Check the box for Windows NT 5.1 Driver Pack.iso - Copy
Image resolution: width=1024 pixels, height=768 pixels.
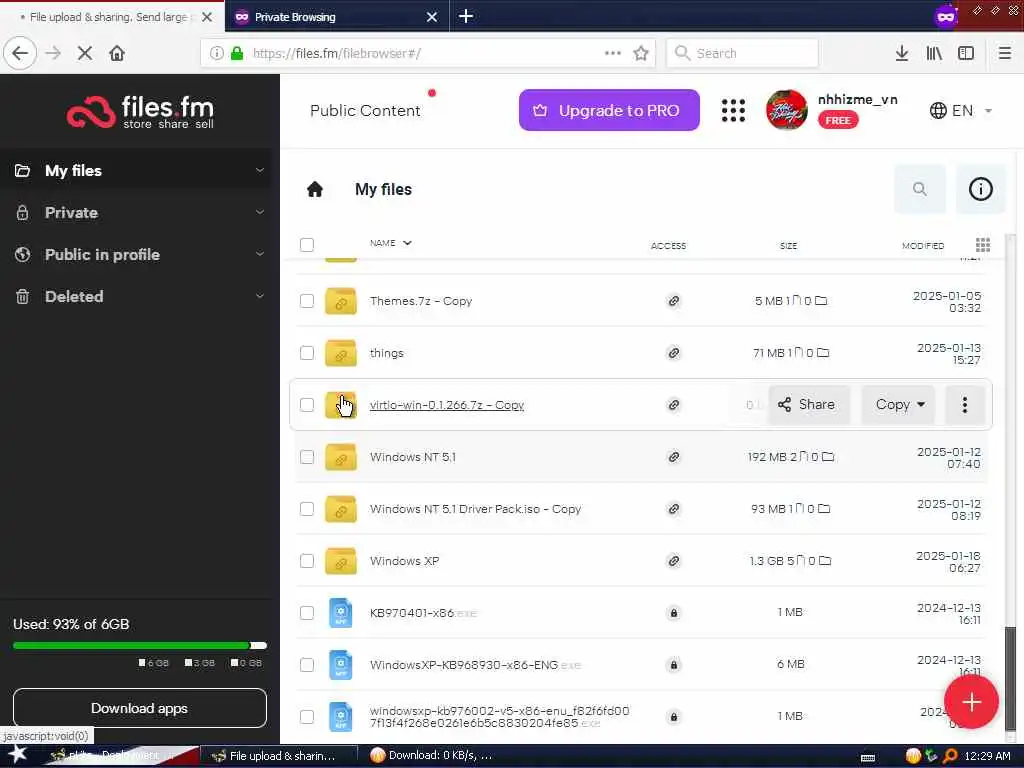click(x=307, y=509)
